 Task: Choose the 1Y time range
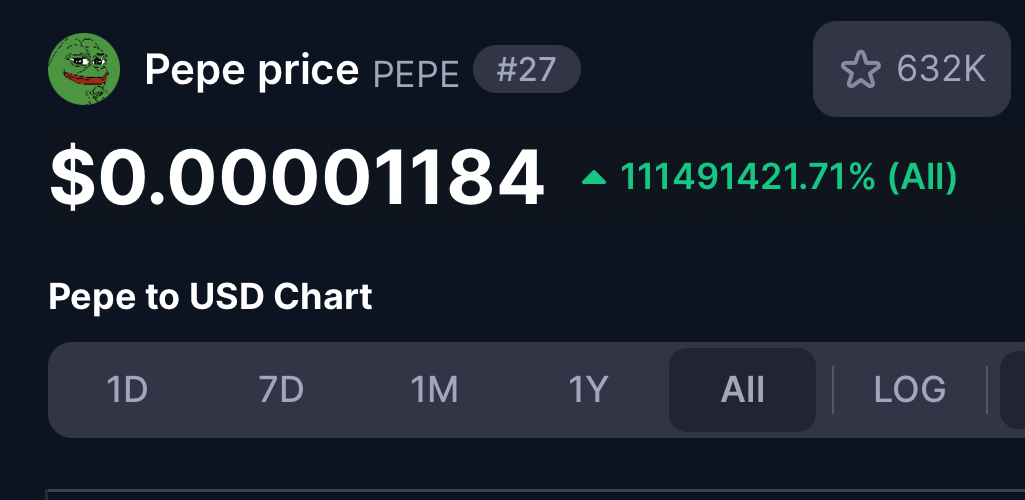pyautogui.click(x=588, y=390)
